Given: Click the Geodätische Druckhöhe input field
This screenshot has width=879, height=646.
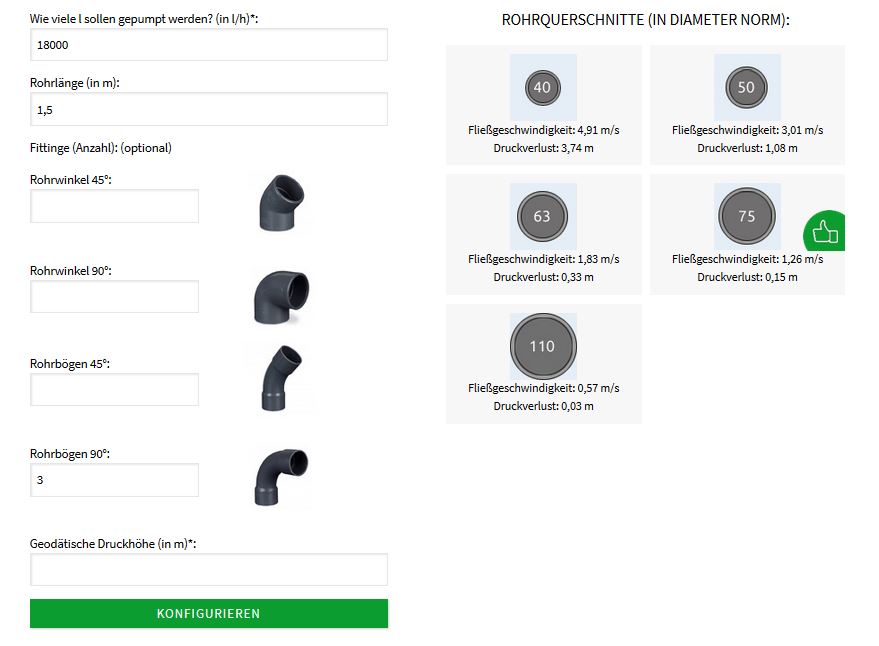Looking at the screenshot, I should [x=209, y=570].
